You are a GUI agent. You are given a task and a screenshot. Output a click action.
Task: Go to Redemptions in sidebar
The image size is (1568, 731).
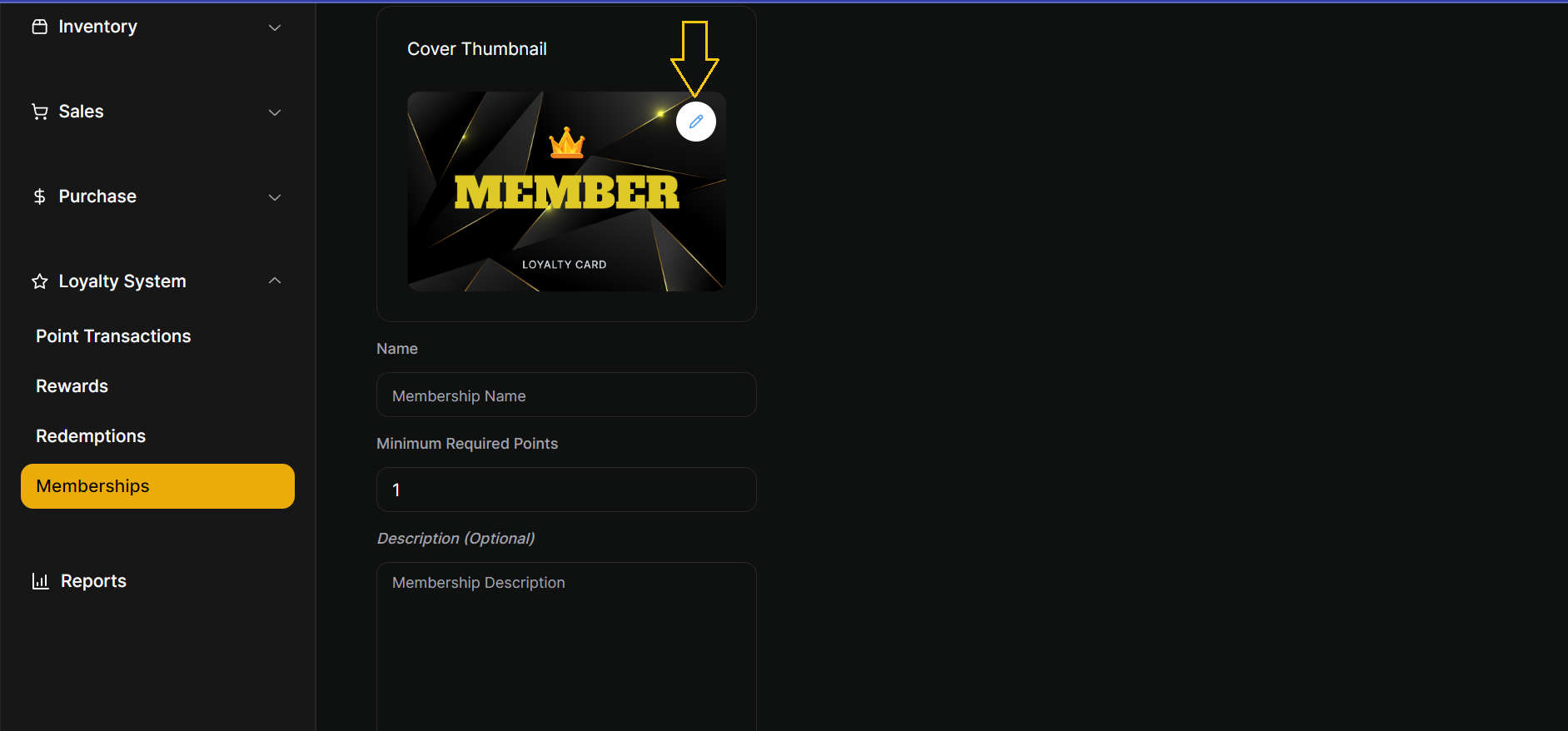click(91, 436)
